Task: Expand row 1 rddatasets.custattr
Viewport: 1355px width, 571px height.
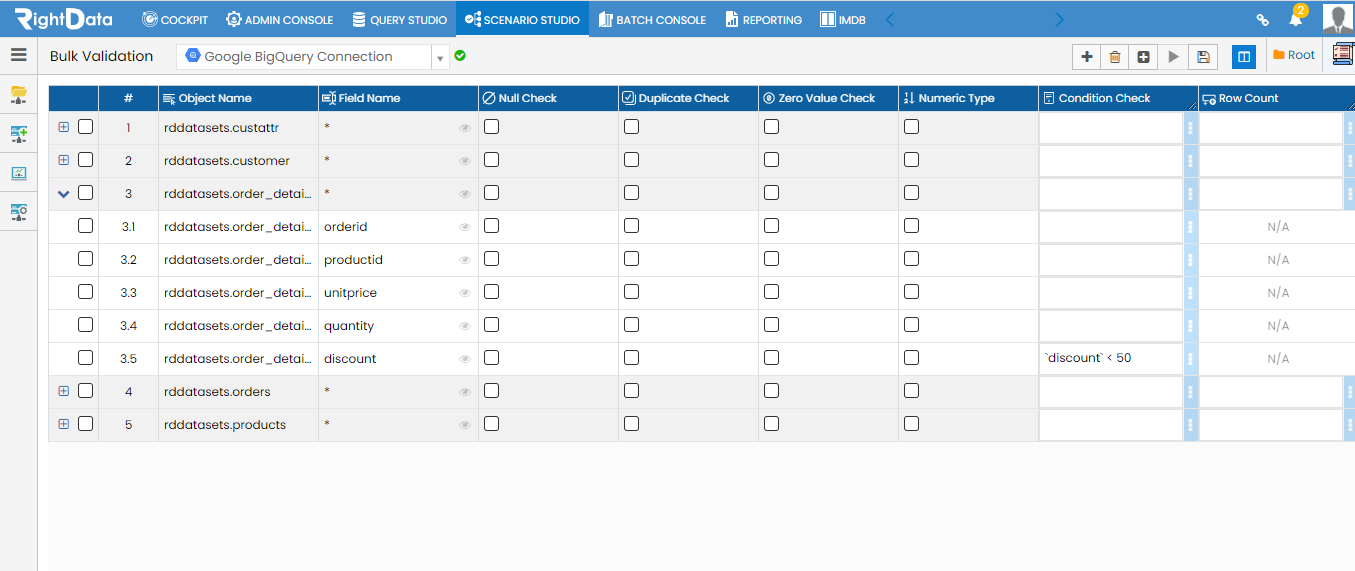Action: 64,127
